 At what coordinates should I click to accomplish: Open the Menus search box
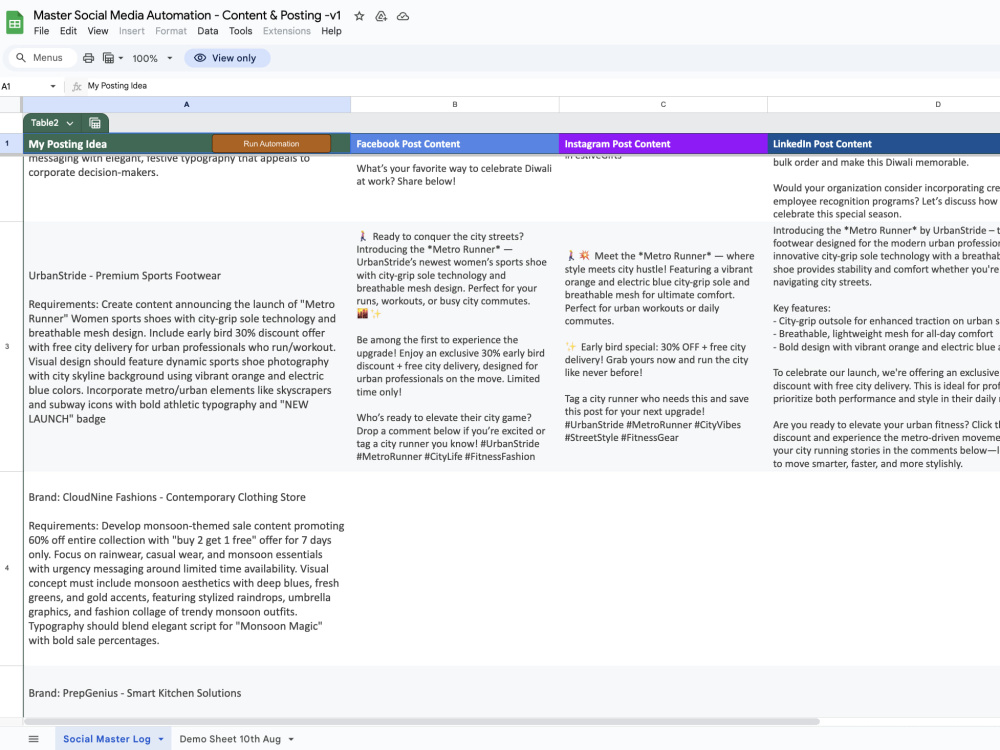pos(41,58)
